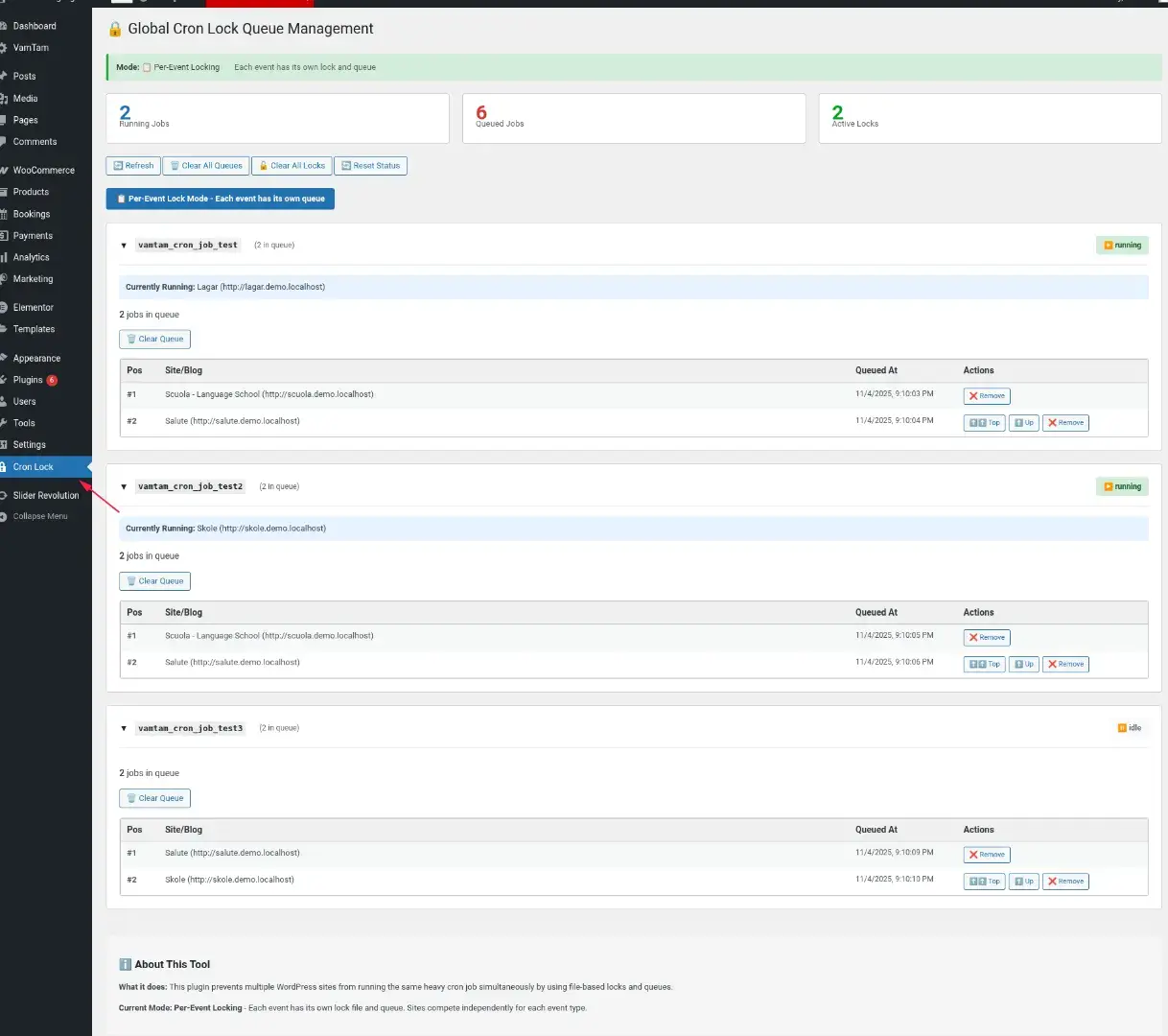This screenshot has width=1168, height=1036.
Task: Open Elementor in the sidebar
Action: pos(33,308)
